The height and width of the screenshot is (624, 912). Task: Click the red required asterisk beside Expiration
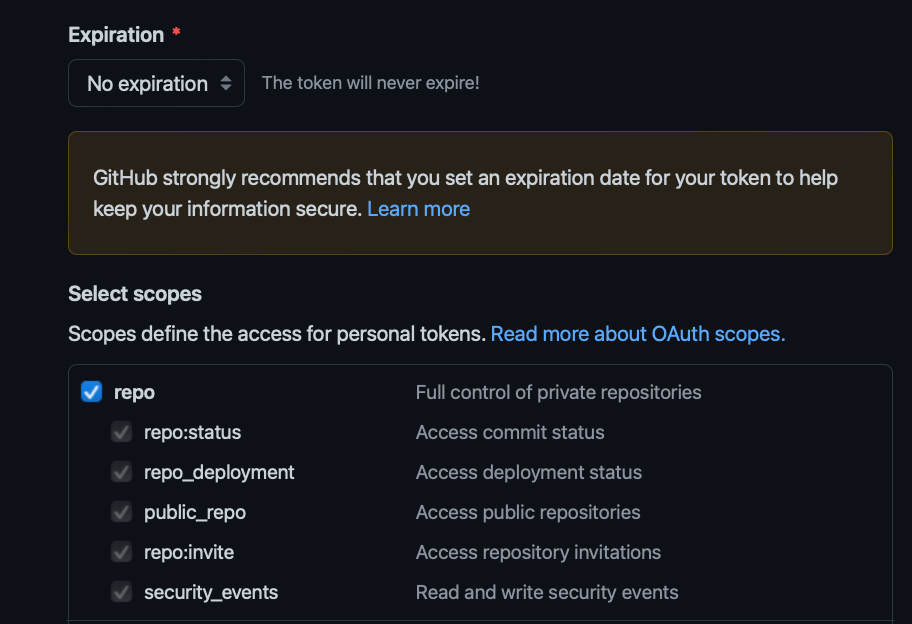[176, 32]
